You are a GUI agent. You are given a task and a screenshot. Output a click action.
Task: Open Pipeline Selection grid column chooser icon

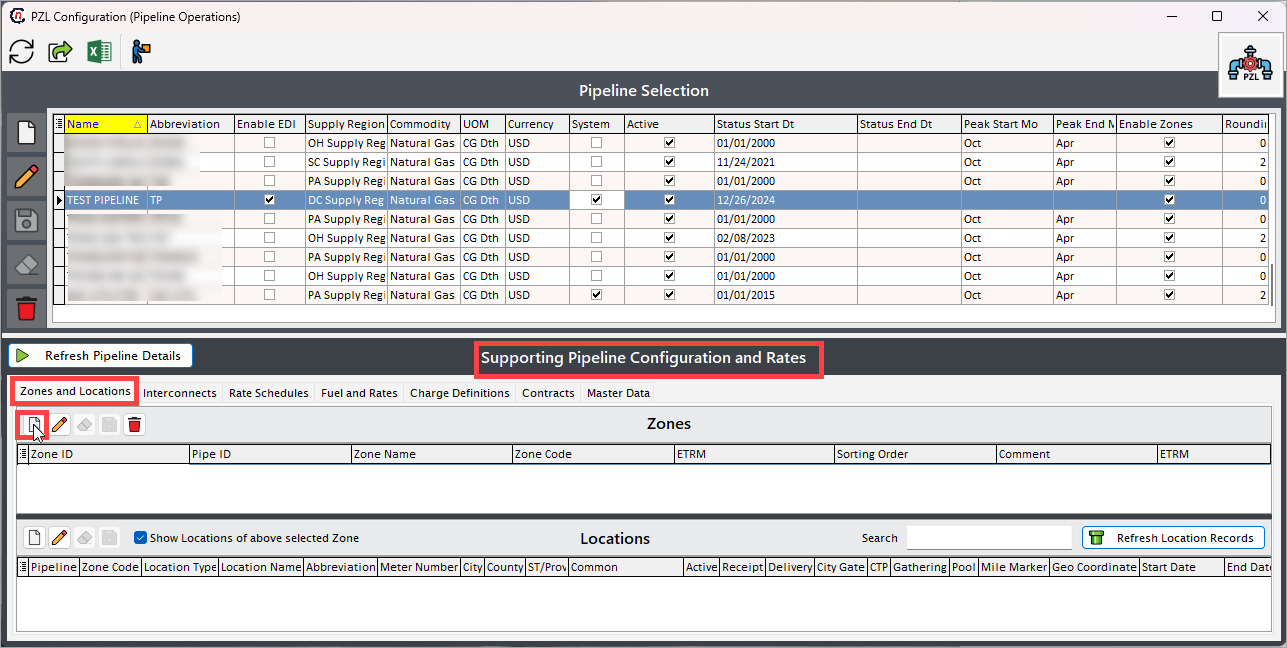[59, 124]
